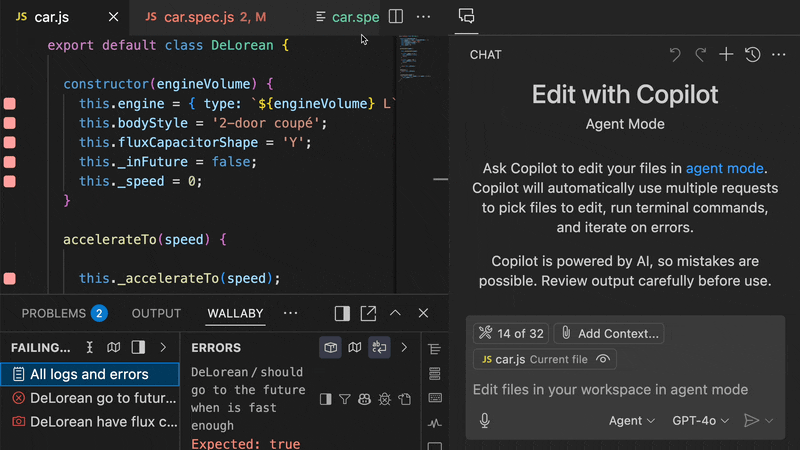This screenshot has height=450, width=800.
Task: Click Add Context button
Action: point(609,334)
